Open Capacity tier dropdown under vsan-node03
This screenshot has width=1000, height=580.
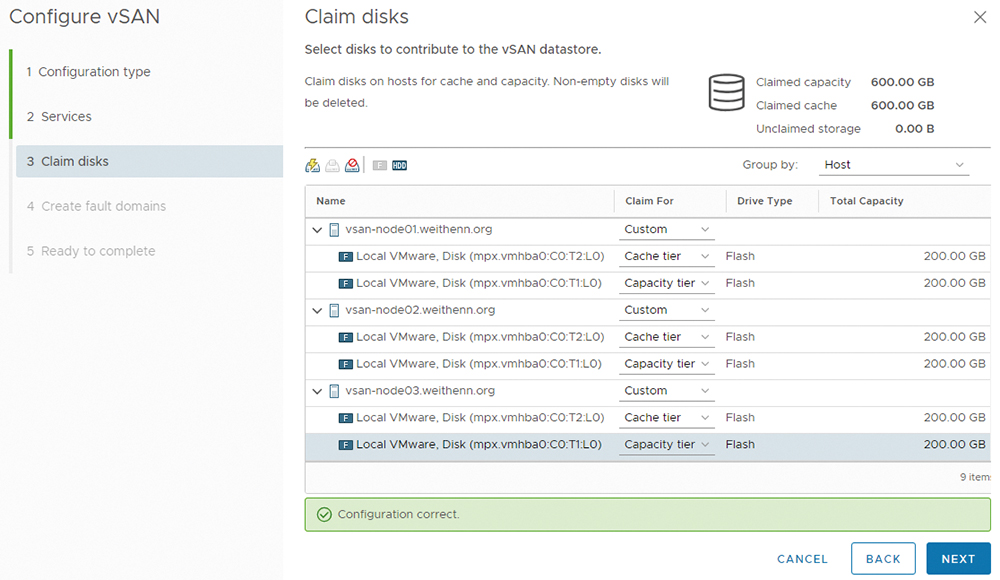pyautogui.click(x=666, y=445)
